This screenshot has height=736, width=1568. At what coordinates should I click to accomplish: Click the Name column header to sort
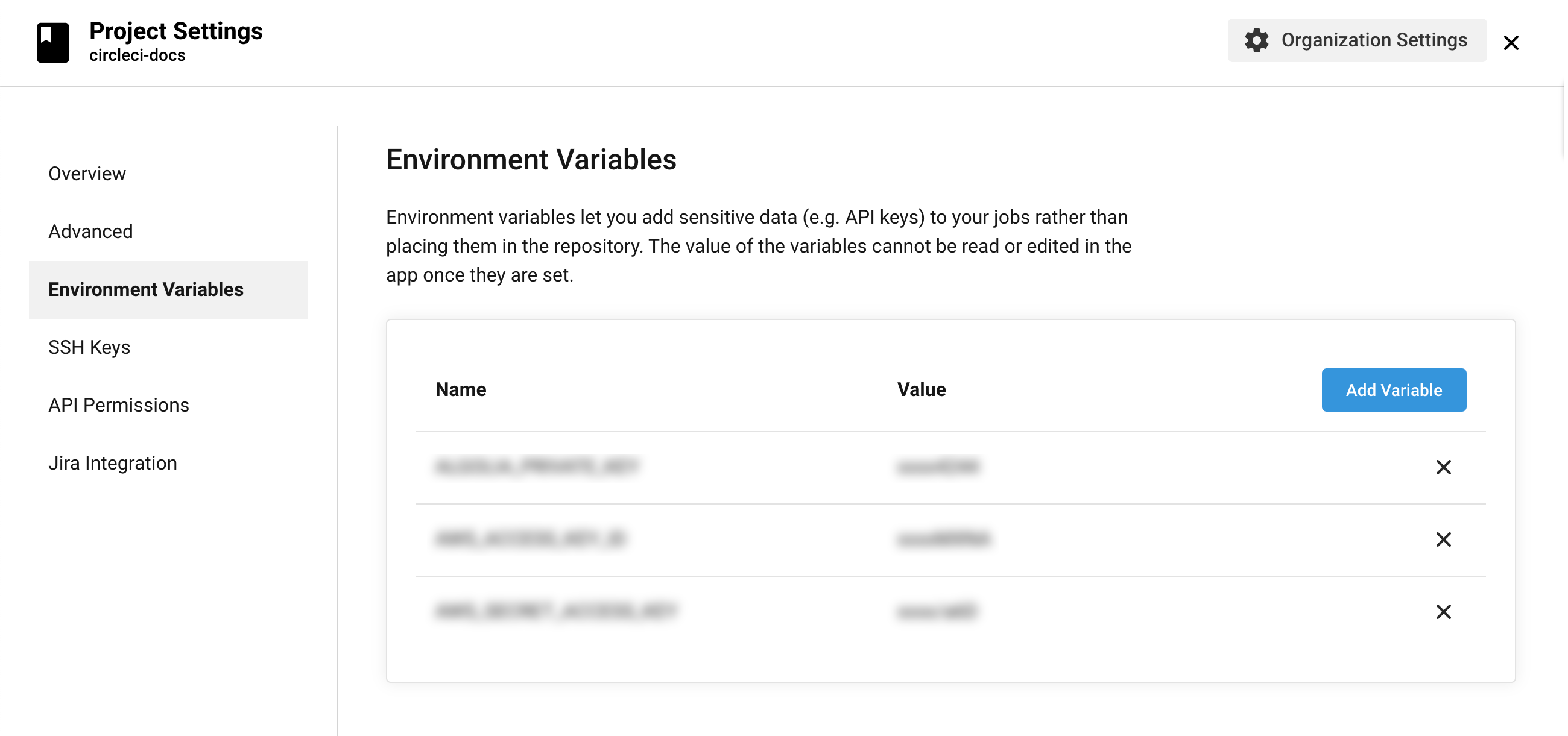[459, 390]
